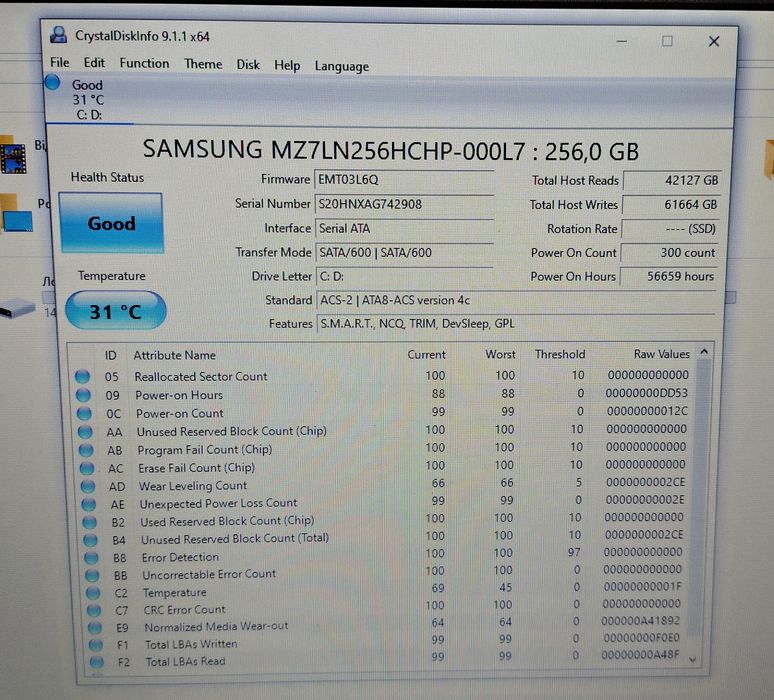
Task: Click the Serial Number field S20HNXAG742908
Action: click(404, 204)
